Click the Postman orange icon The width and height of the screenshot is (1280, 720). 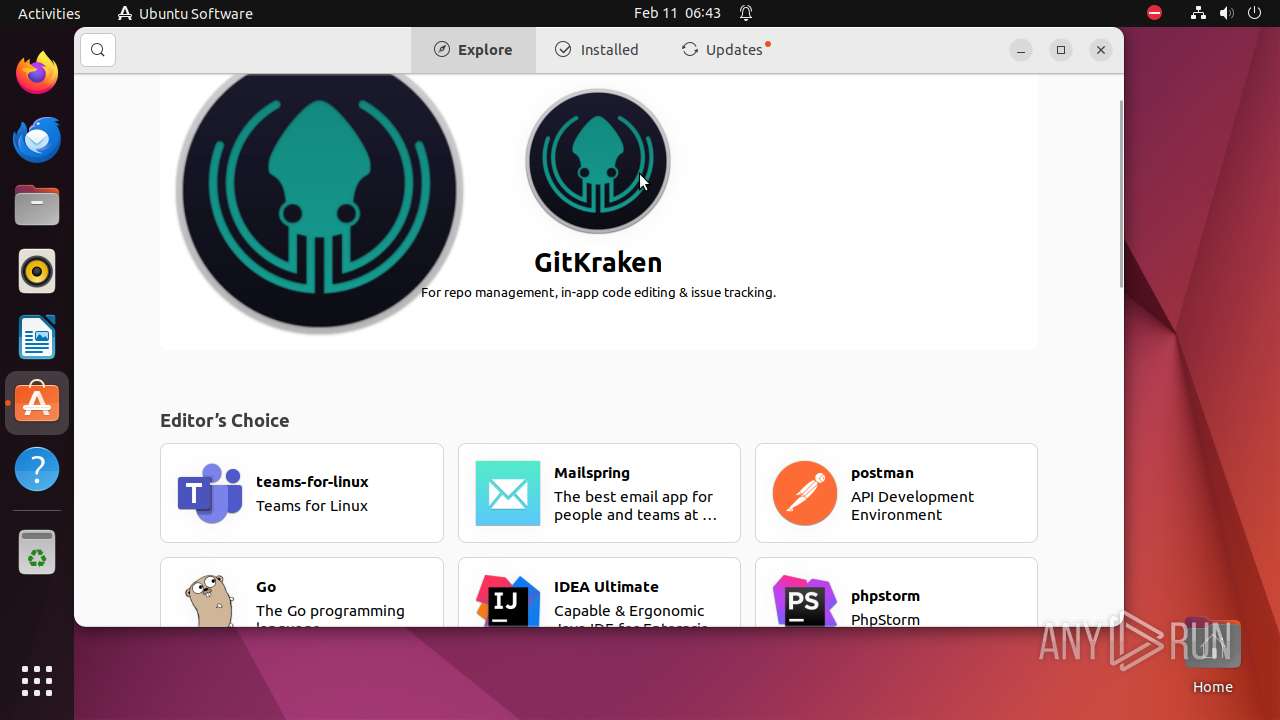pos(805,493)
